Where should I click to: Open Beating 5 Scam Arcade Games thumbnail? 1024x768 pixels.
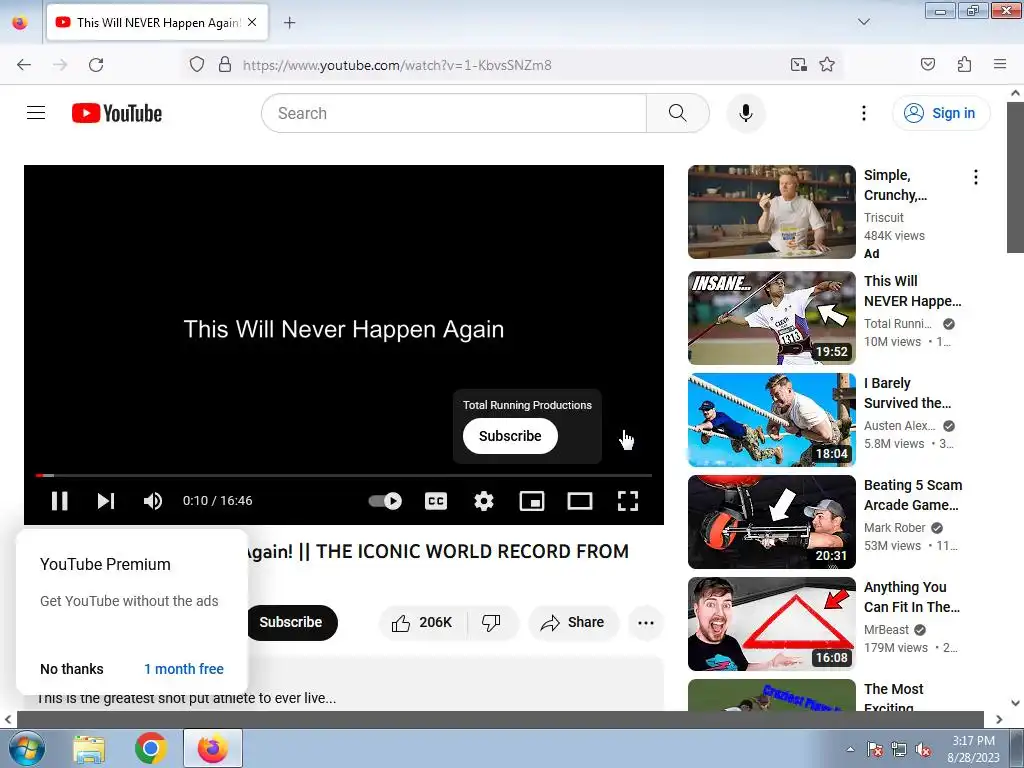click(x=772, y=522)
